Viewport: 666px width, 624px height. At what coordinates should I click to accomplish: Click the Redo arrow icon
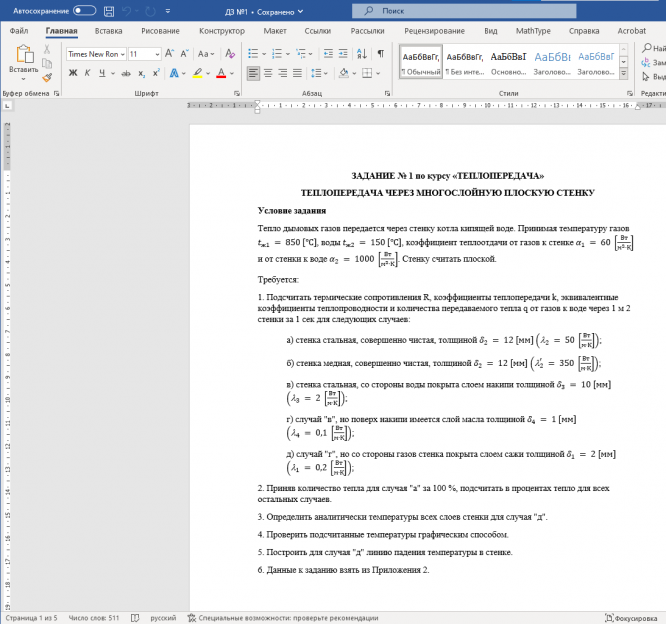(150, 11)
